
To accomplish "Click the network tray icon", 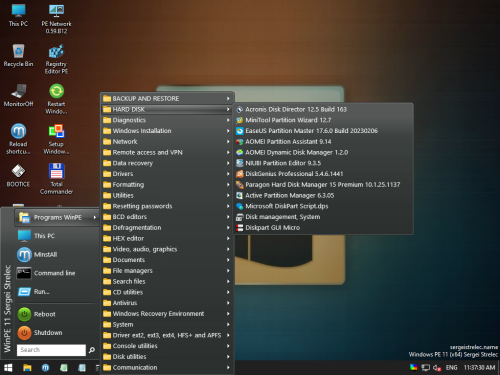I will (x=425, y=368).
